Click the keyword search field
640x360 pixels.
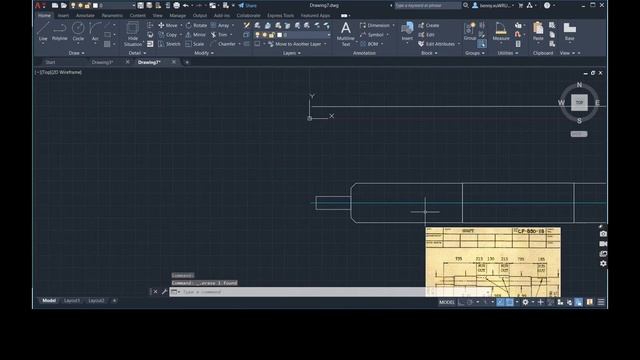(428, 5)
